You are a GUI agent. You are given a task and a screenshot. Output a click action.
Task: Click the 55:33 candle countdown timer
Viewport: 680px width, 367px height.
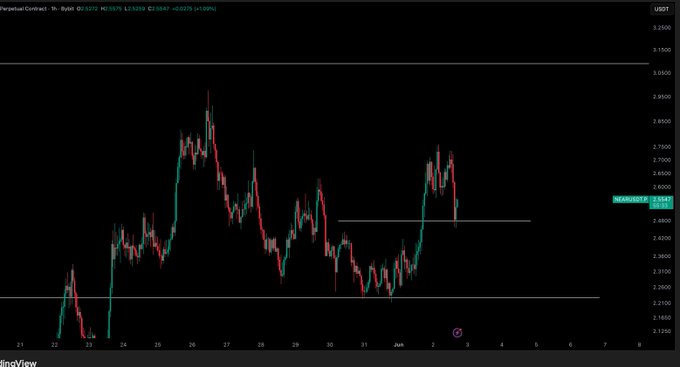660,205
